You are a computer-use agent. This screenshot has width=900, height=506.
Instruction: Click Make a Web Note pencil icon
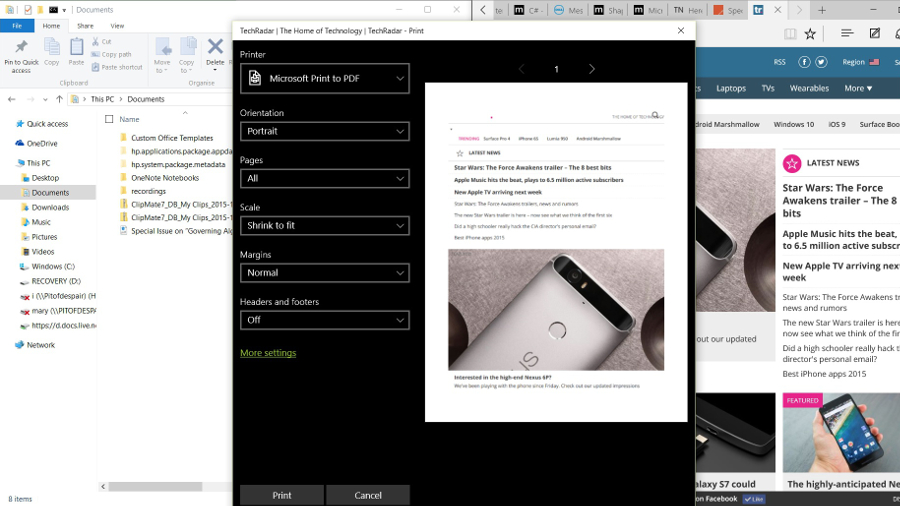click(874, 33)
